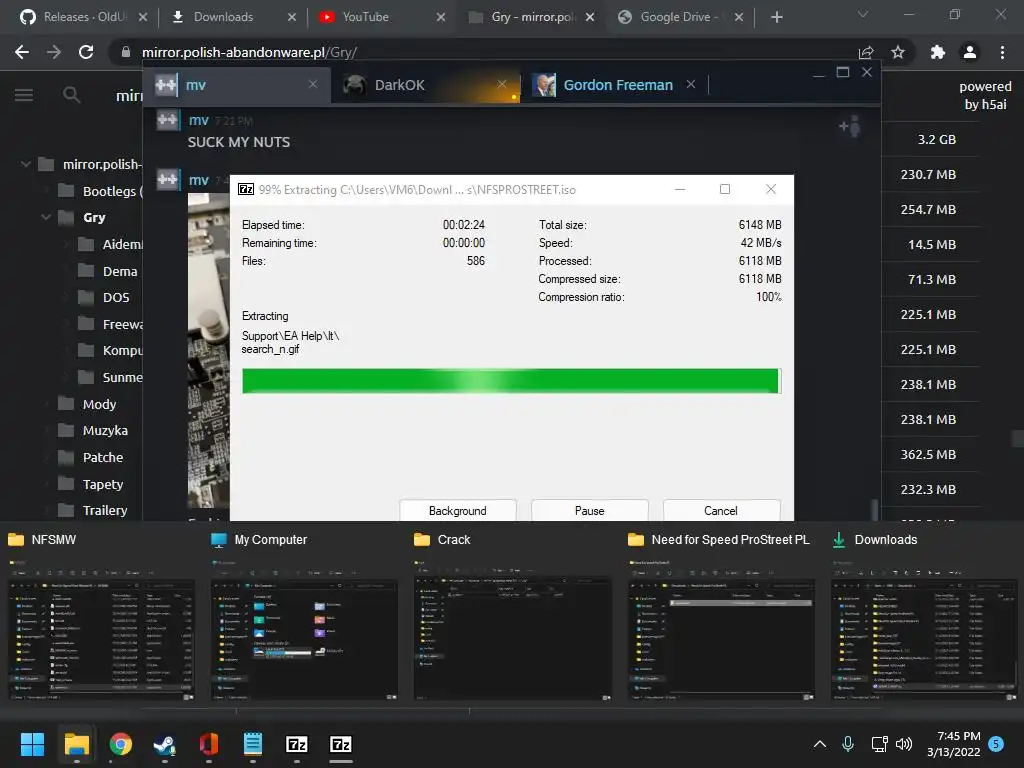Select the Downloads Explorer window thumbnail
Image resolution: width=1024 pixels, height=768 pixels.
(x=924, y=617)
